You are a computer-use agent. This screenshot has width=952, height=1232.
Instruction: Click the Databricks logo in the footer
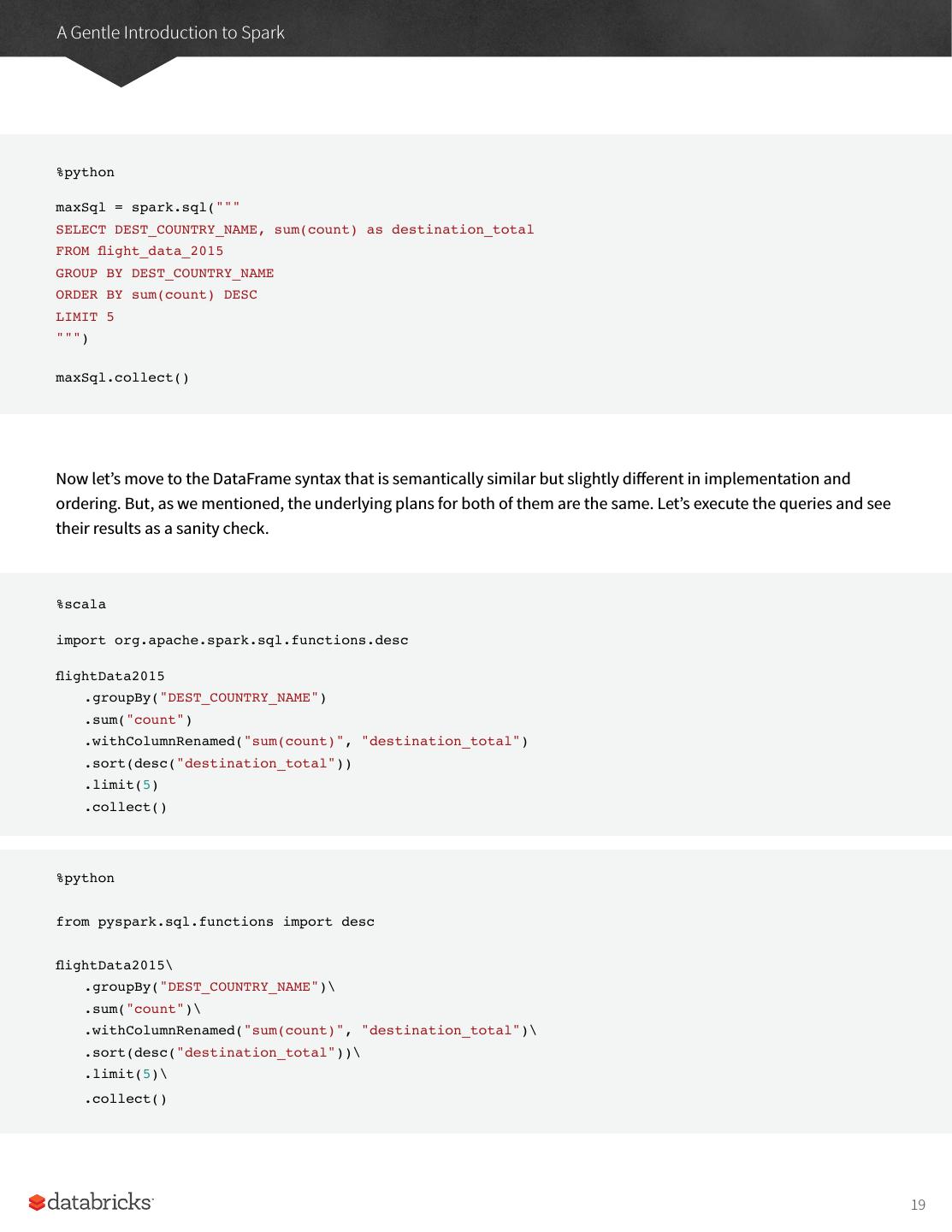92,1202
